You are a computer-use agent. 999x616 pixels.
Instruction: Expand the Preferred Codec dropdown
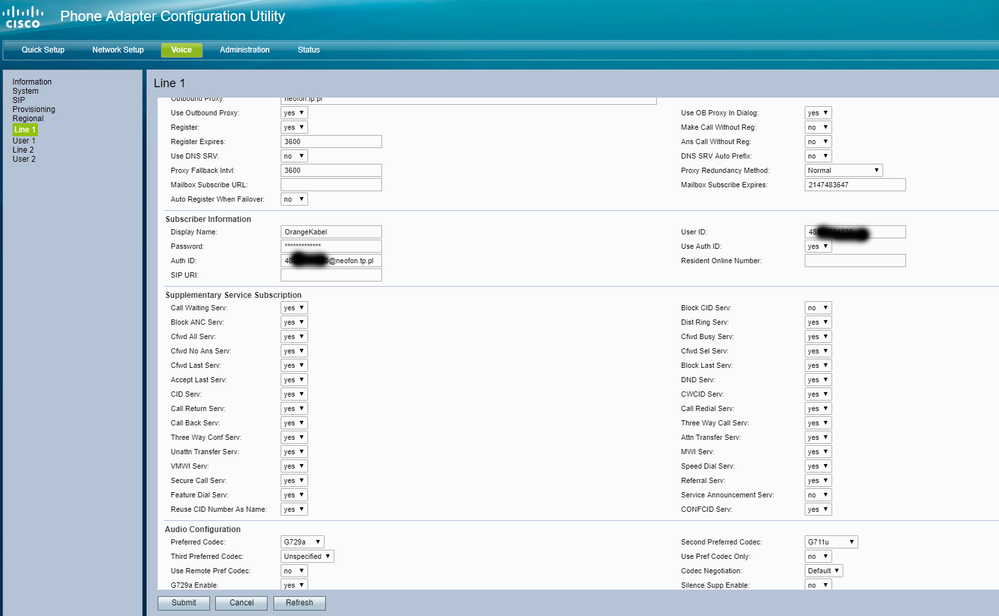[302, 542]
